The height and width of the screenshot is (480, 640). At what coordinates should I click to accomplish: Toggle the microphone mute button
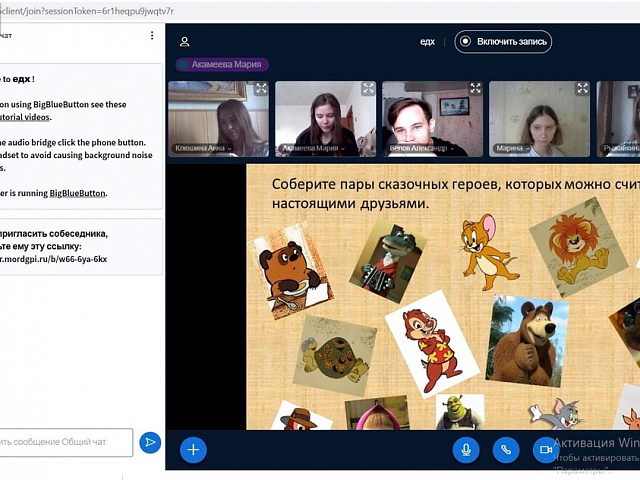click(466, 450)
